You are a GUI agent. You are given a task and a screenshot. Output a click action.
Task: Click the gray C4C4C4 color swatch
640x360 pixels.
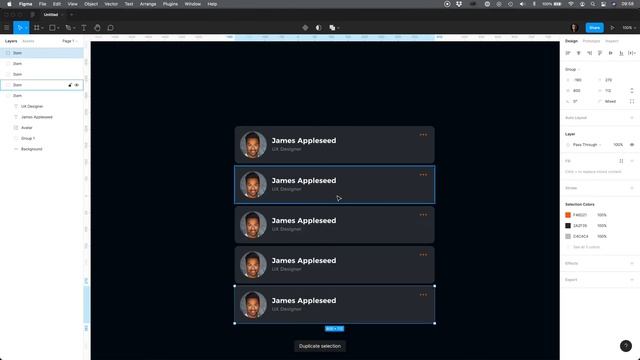pos(568,236)
